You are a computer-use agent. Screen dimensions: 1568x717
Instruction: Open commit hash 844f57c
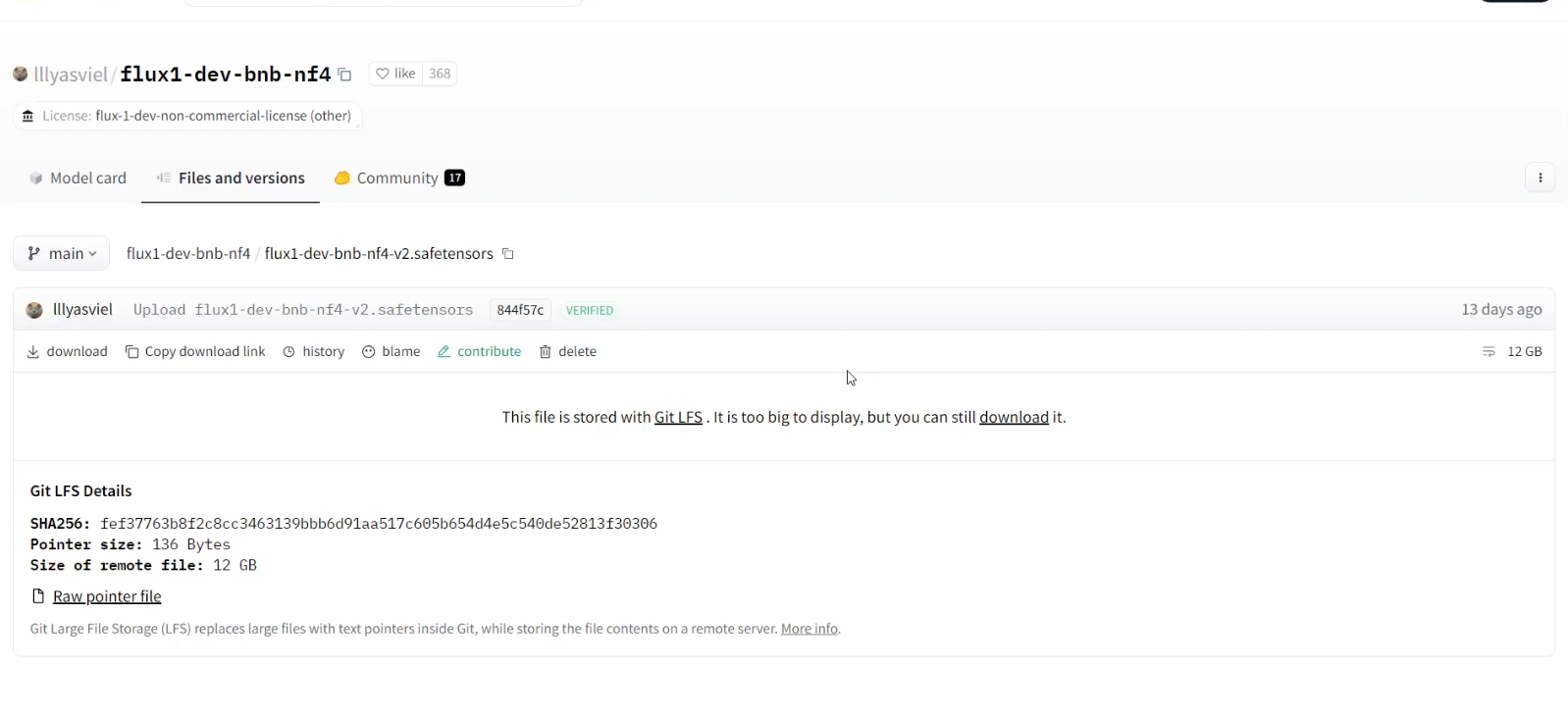point(520,310)
